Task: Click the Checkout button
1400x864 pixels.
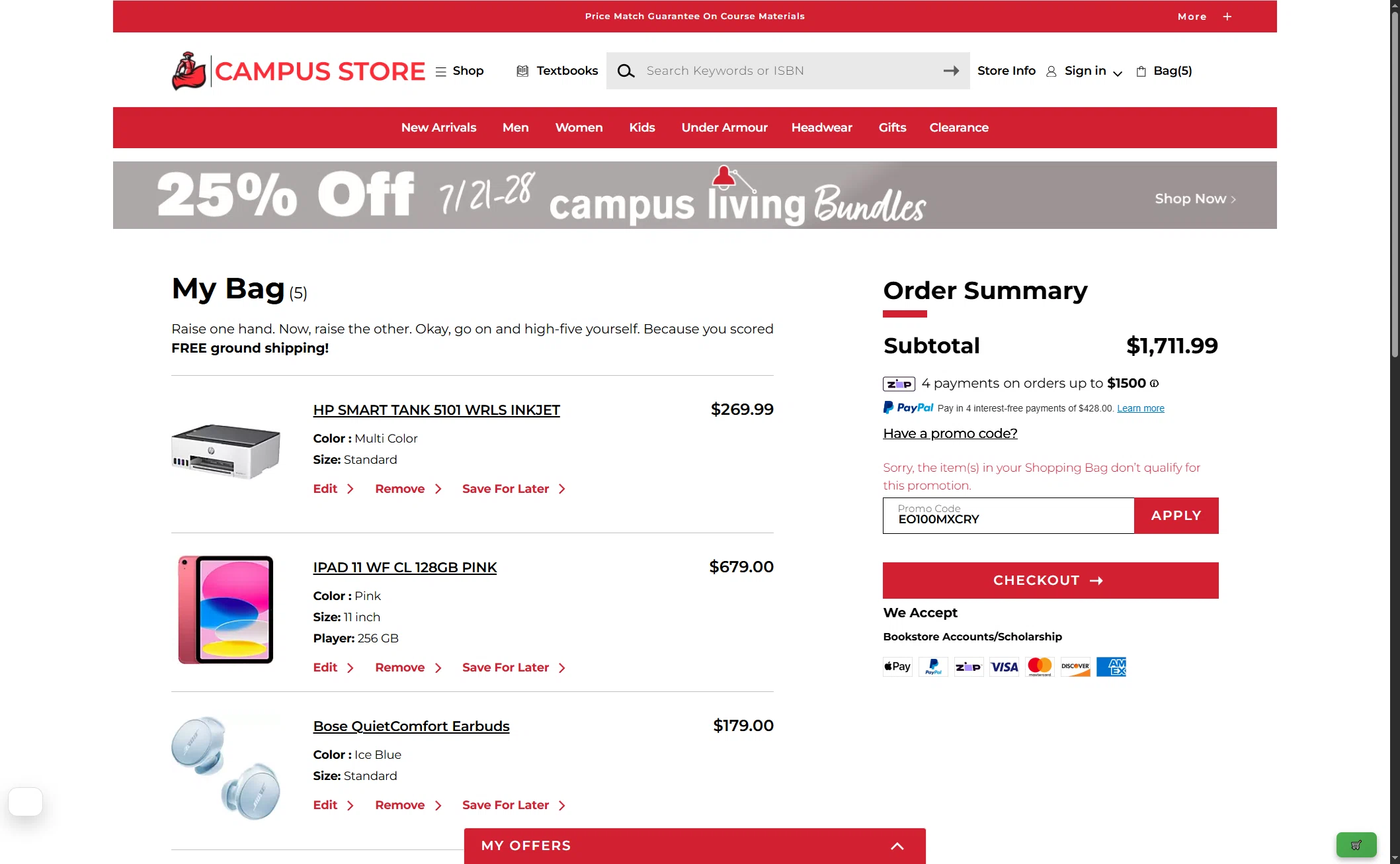Action: pyautogui.click(x=1050, y=580)
